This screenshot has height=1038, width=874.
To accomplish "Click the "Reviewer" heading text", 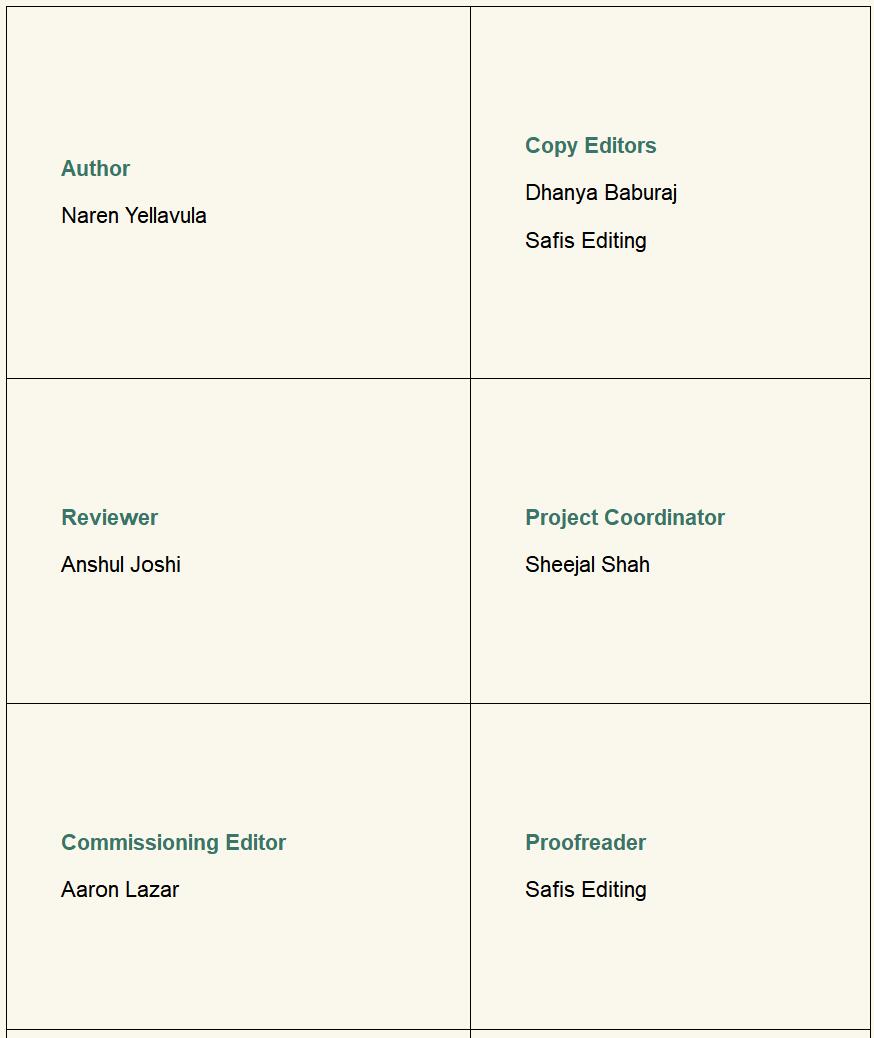I will [x=109, y=518].
